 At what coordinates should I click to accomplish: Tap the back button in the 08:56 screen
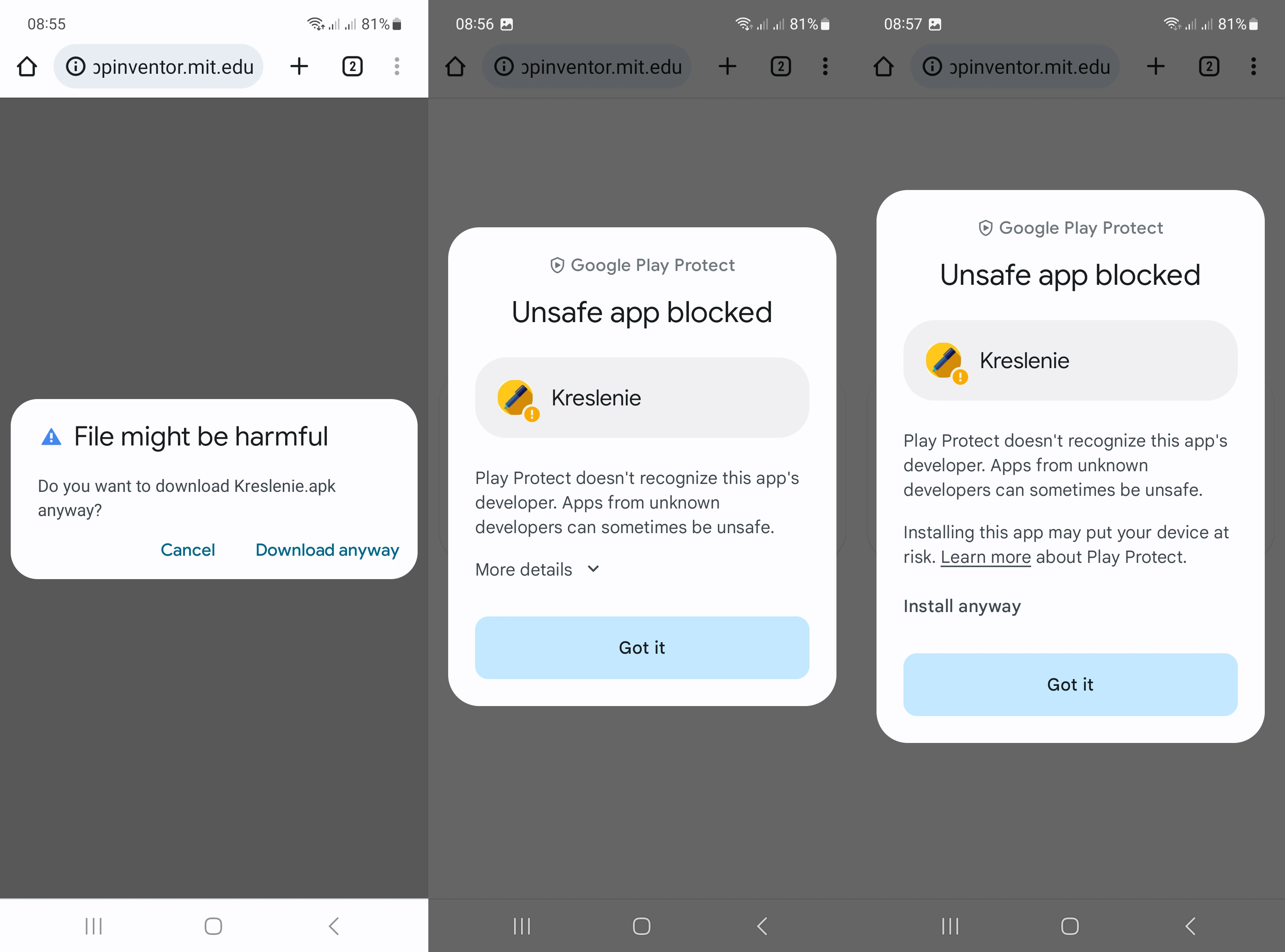coord(762,926)
